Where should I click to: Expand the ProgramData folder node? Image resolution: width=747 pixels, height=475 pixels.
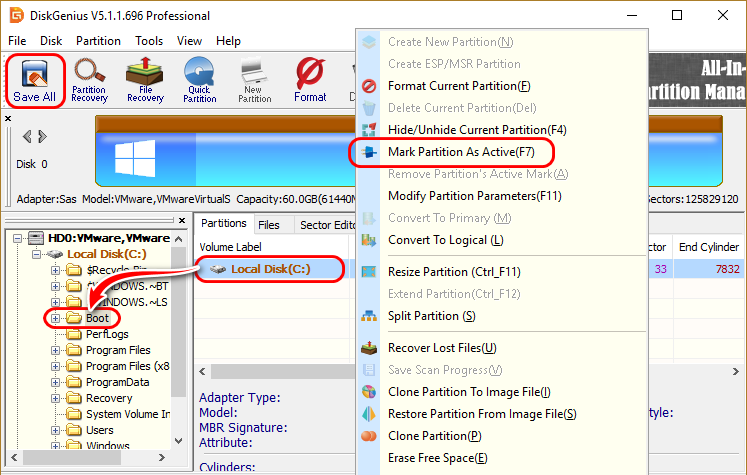tap(55, 382)
